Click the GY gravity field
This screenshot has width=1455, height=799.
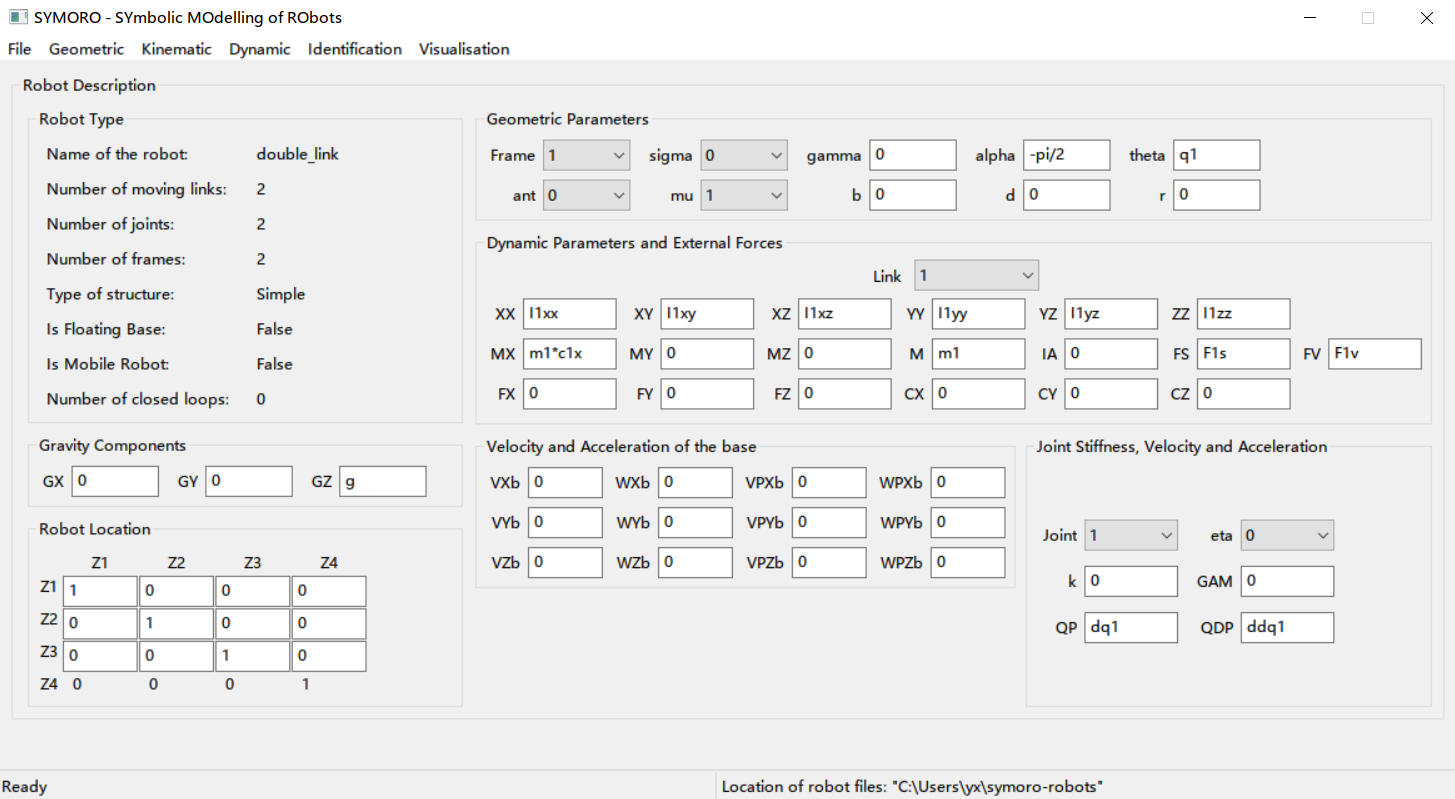(x=249, y=481)
